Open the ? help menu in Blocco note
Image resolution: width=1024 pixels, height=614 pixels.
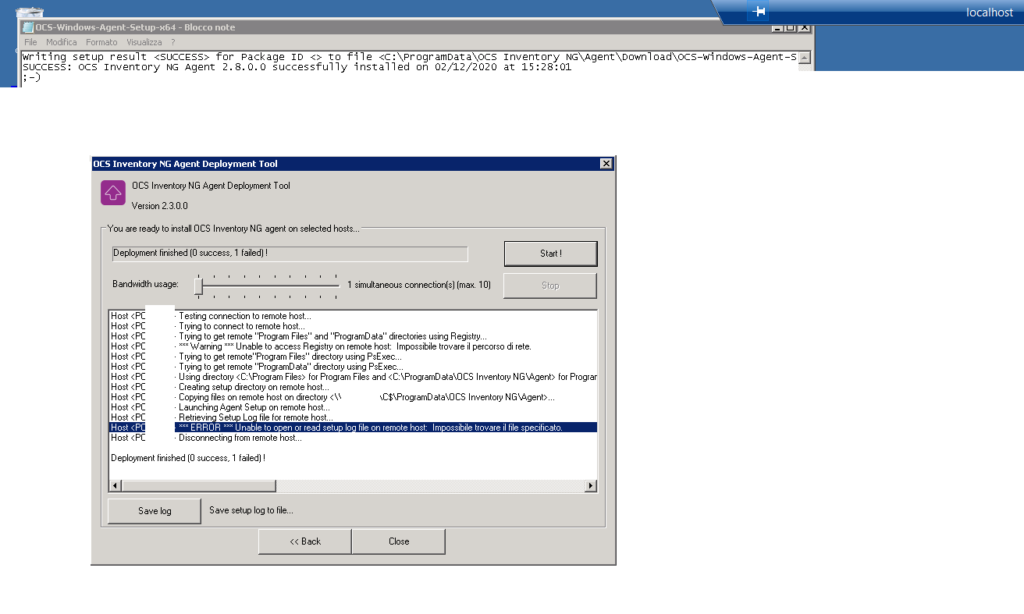[x=173, y=42]
